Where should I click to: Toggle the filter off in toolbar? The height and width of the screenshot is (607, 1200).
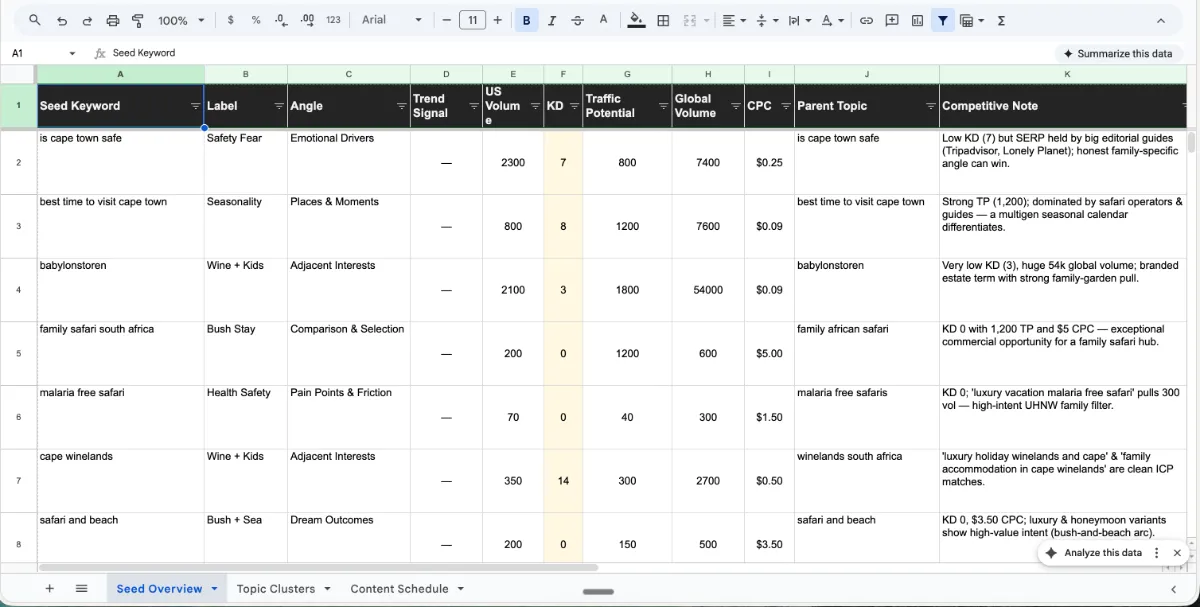(942, 20)
